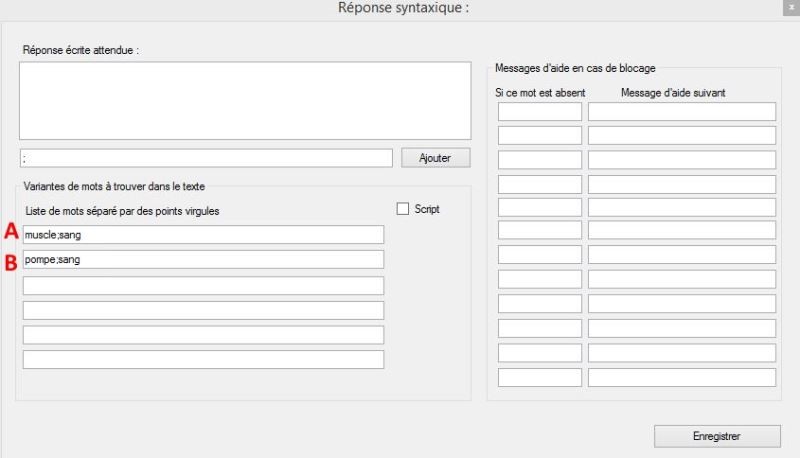The width and height of the screenshot is (800, 458).
Task: Click the Ajouter button
Action: (434, 158)
